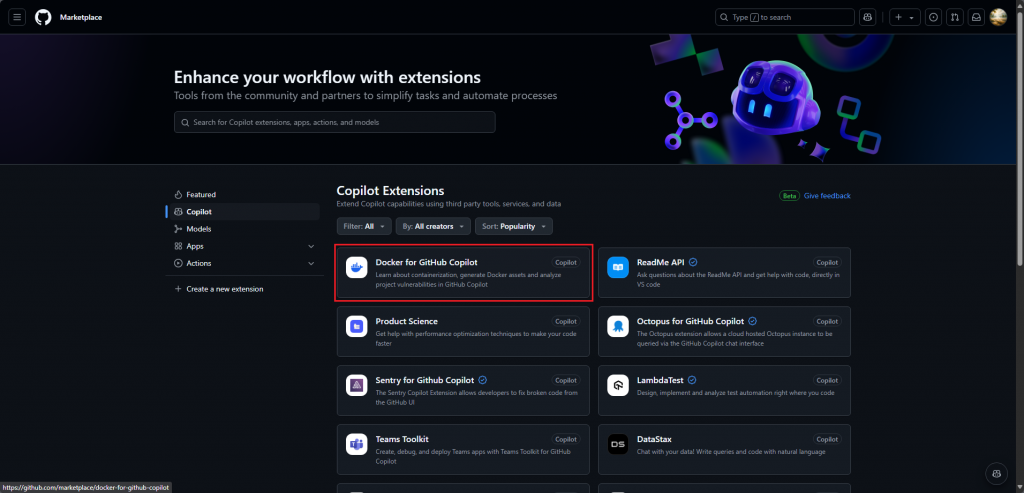Focus the Copilot extensions search field
Image resolution: width=1024 pixels, height=493 pixels.
coord(334,122)
